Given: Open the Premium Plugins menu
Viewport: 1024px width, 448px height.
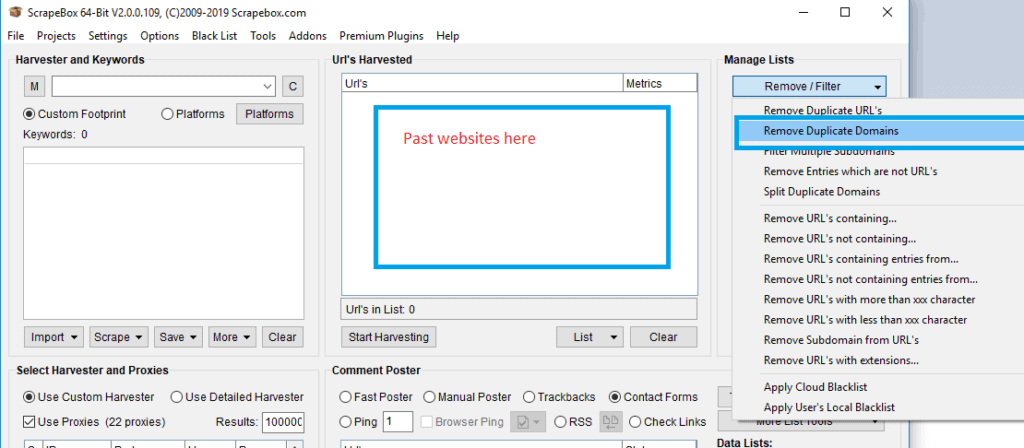Looking at the screenshot, I should click(x=381, y=36).
